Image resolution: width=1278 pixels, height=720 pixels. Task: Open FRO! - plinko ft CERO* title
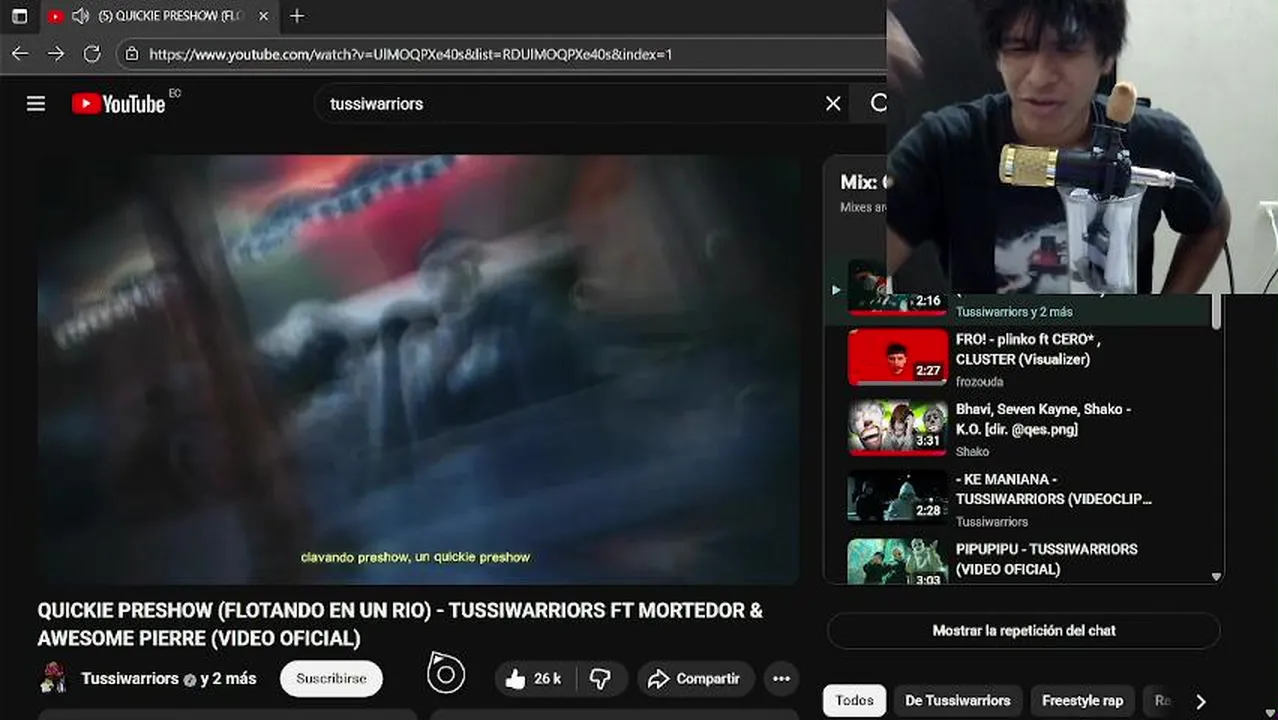click(x=1028, y=349)
